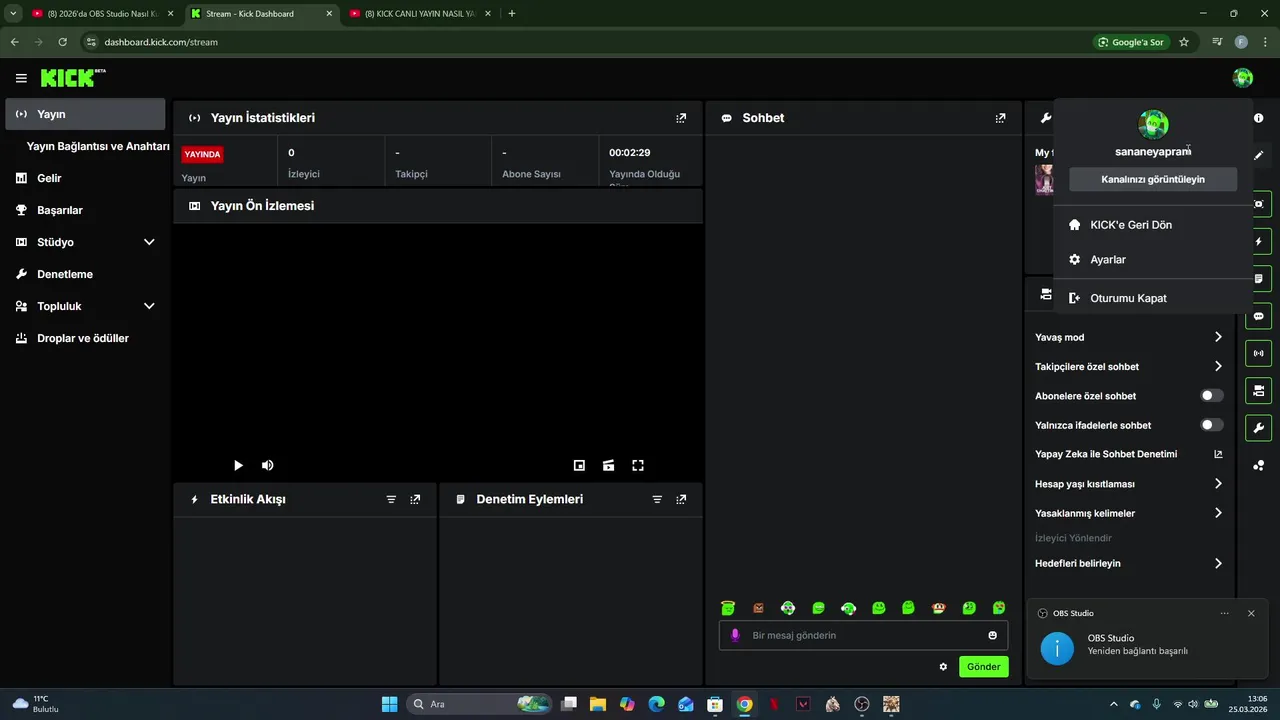Viewport: 1280px width, 720px height.
Task: Insert the halo emote into chat
Action: pos(728,608)
